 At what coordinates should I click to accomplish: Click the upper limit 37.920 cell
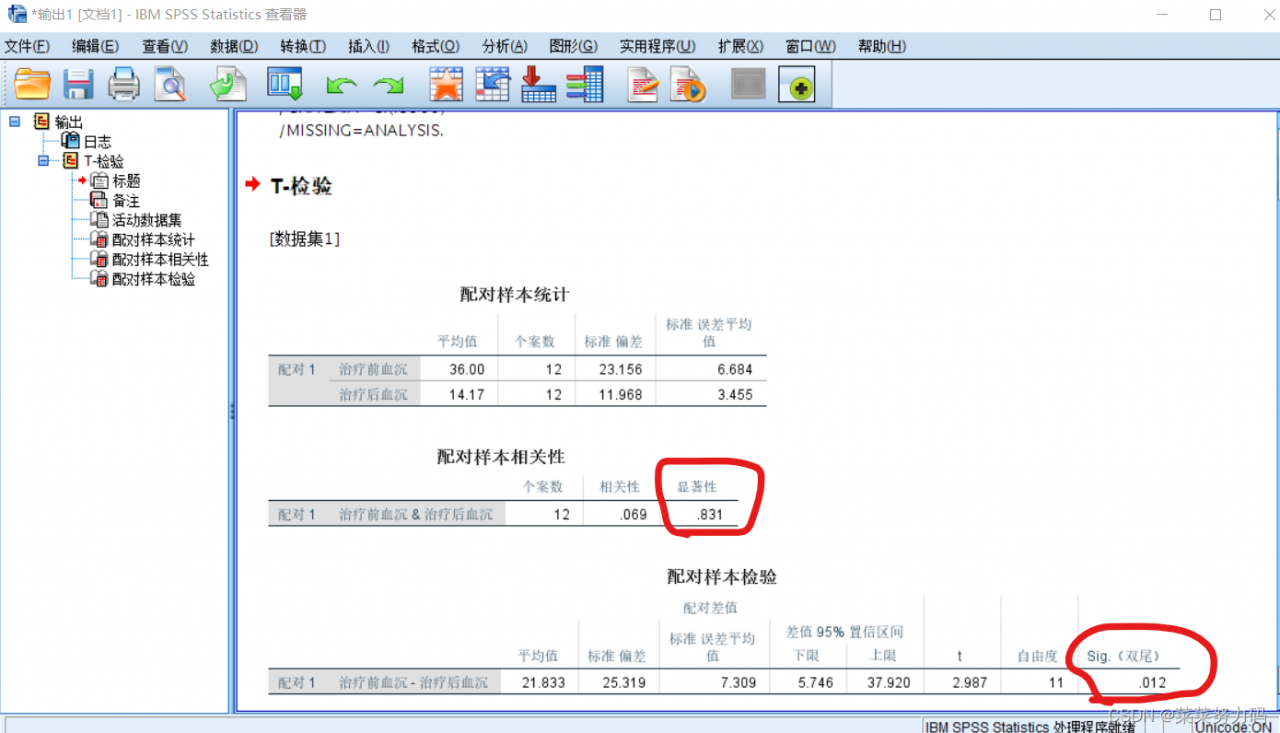click(x=889, y=683)
